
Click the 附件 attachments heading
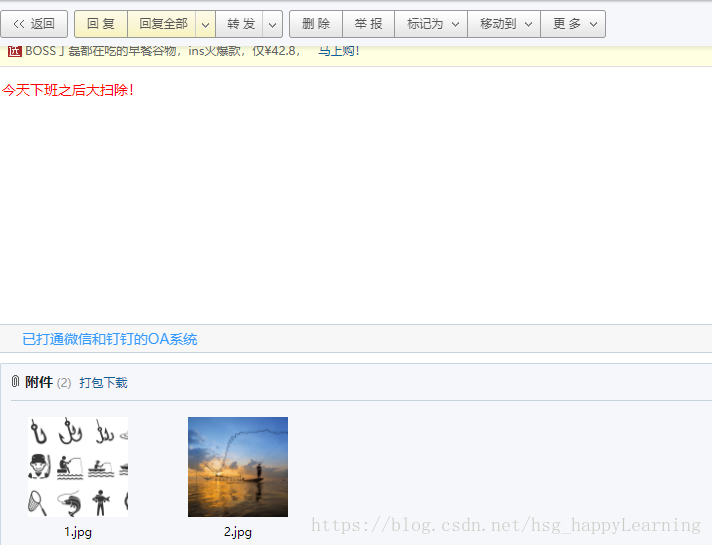(x=39, y=382)
